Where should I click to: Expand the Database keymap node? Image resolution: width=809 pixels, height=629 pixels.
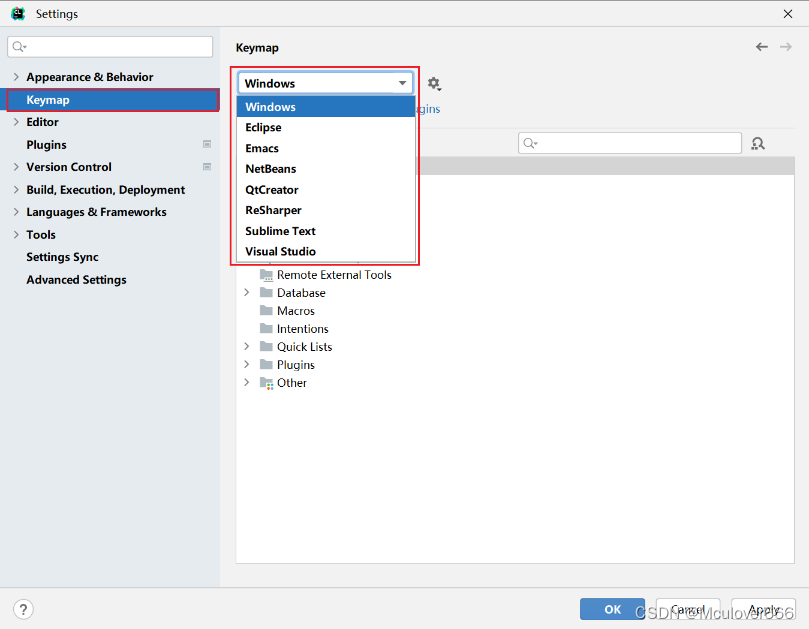point(247,293)
